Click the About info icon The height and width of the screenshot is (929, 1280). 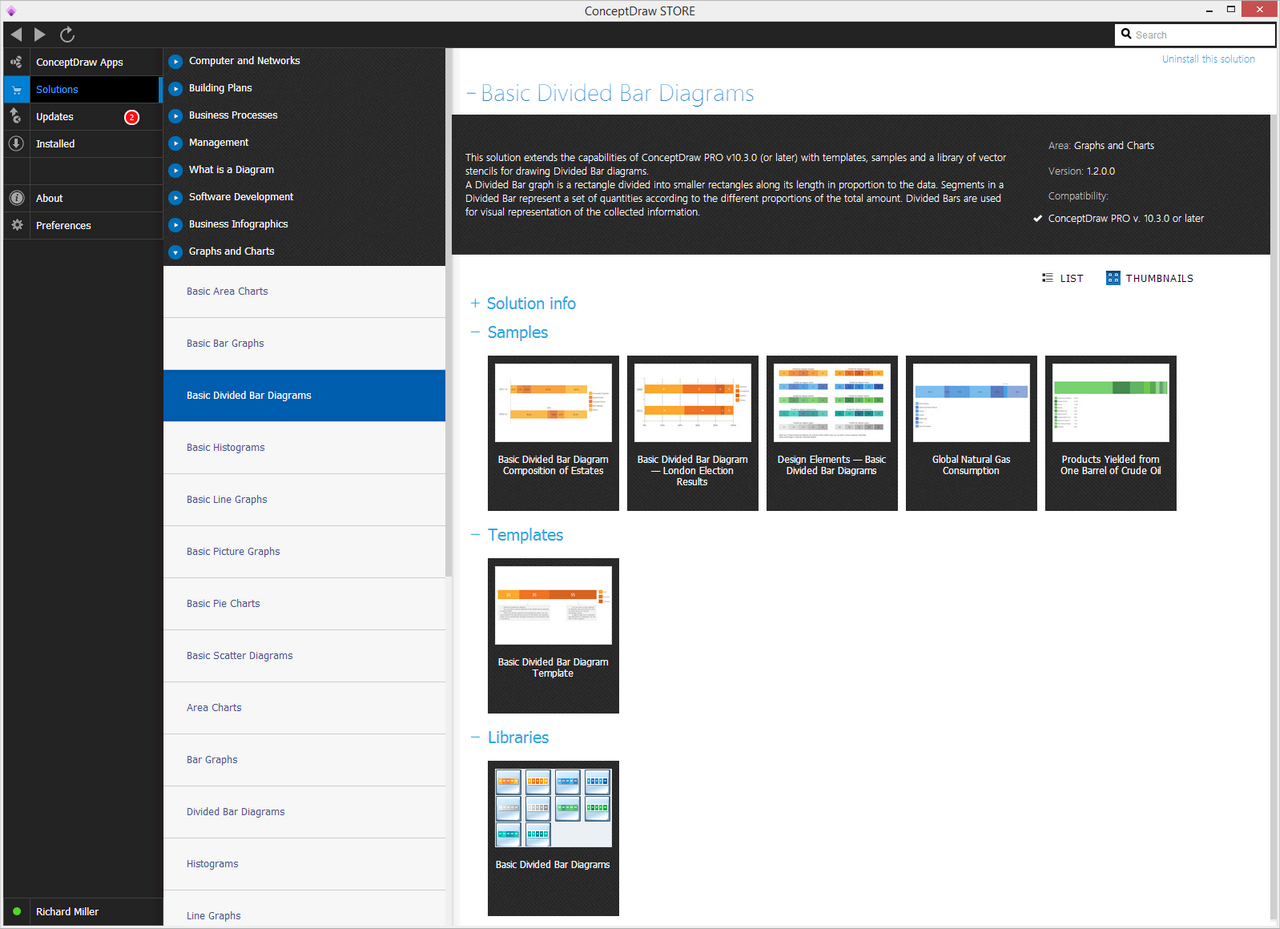pyautogui.click(x=16, y=198)
